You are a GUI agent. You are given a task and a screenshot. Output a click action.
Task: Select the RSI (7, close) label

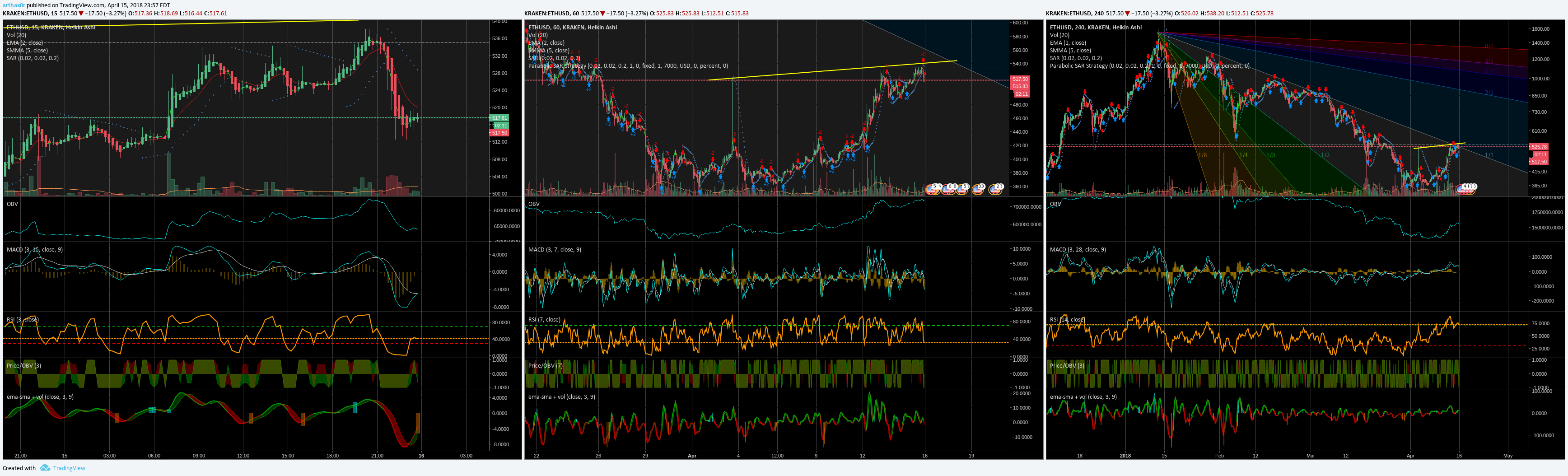pos(544,320)
